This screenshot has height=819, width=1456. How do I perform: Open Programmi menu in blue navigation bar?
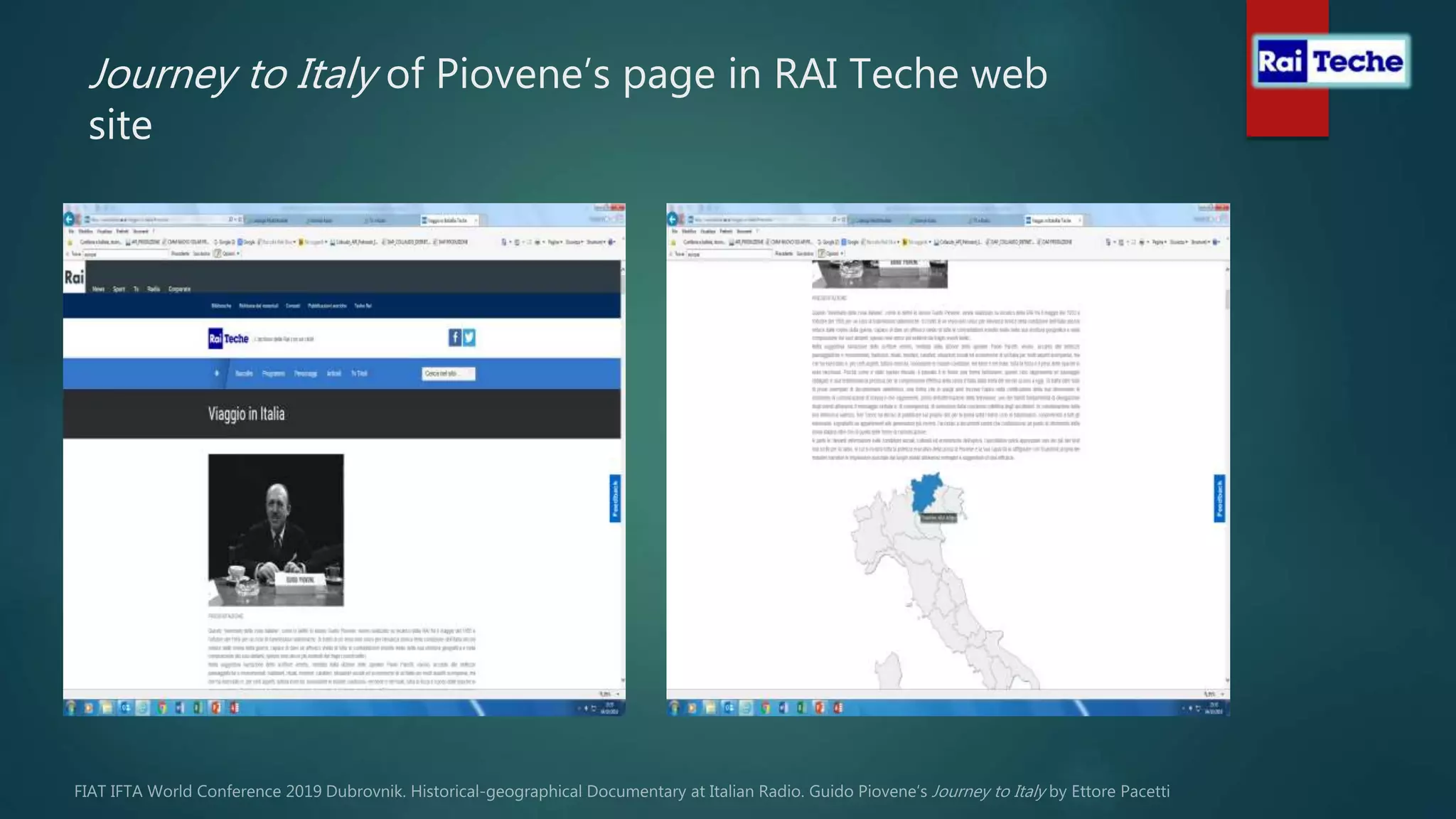[x=274, y=373]
